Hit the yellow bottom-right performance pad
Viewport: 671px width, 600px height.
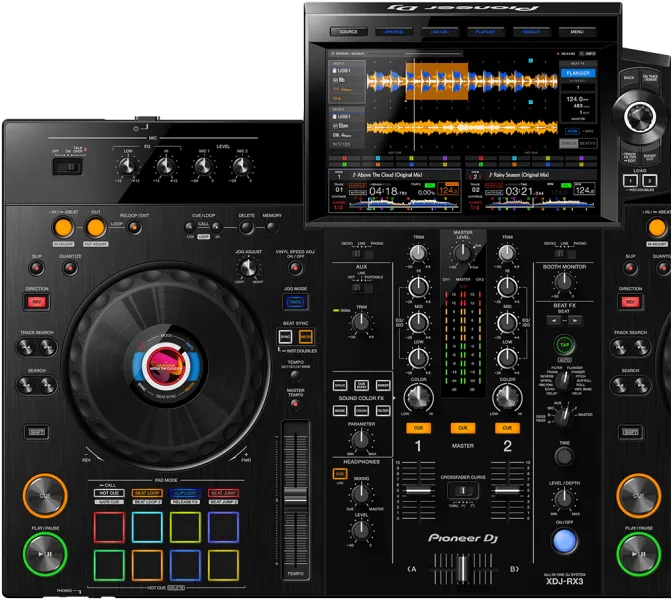coord(223,565)
